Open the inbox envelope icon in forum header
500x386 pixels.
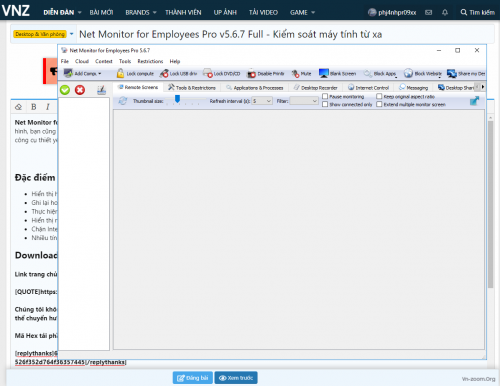pos(429,12)
